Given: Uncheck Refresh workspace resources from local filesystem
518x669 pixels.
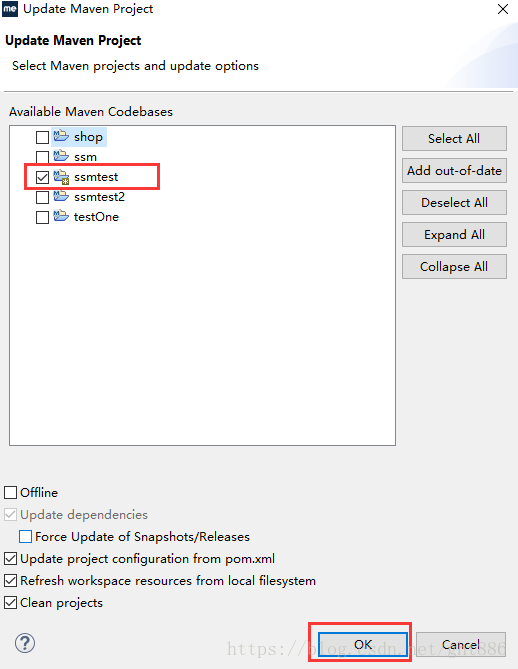Looking at the screenshot, I should 10,581.
